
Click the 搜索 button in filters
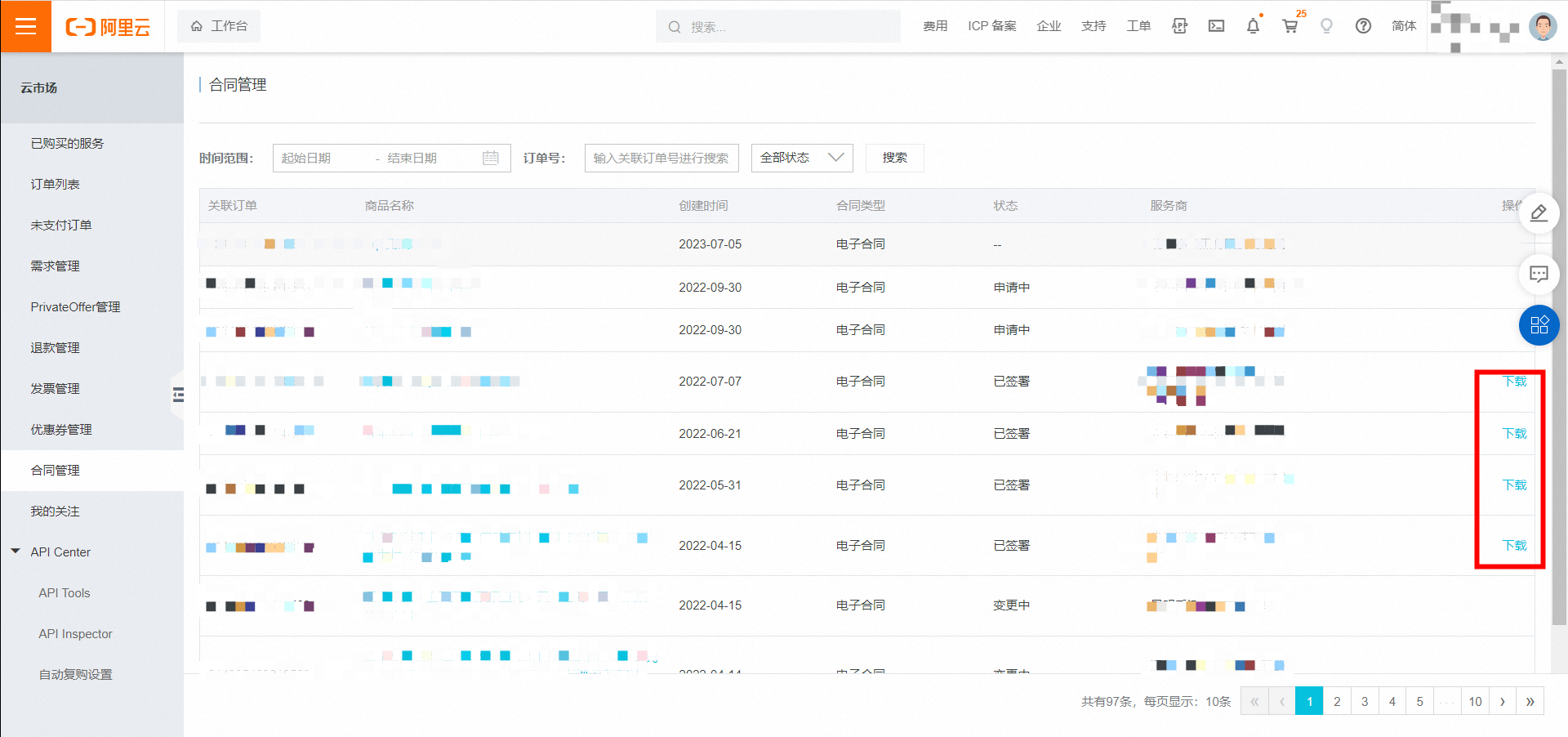tap(895, 158)
